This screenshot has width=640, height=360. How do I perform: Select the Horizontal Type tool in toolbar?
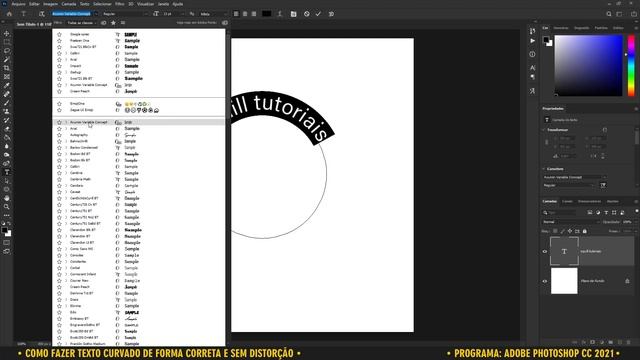(x=7, y=172)
